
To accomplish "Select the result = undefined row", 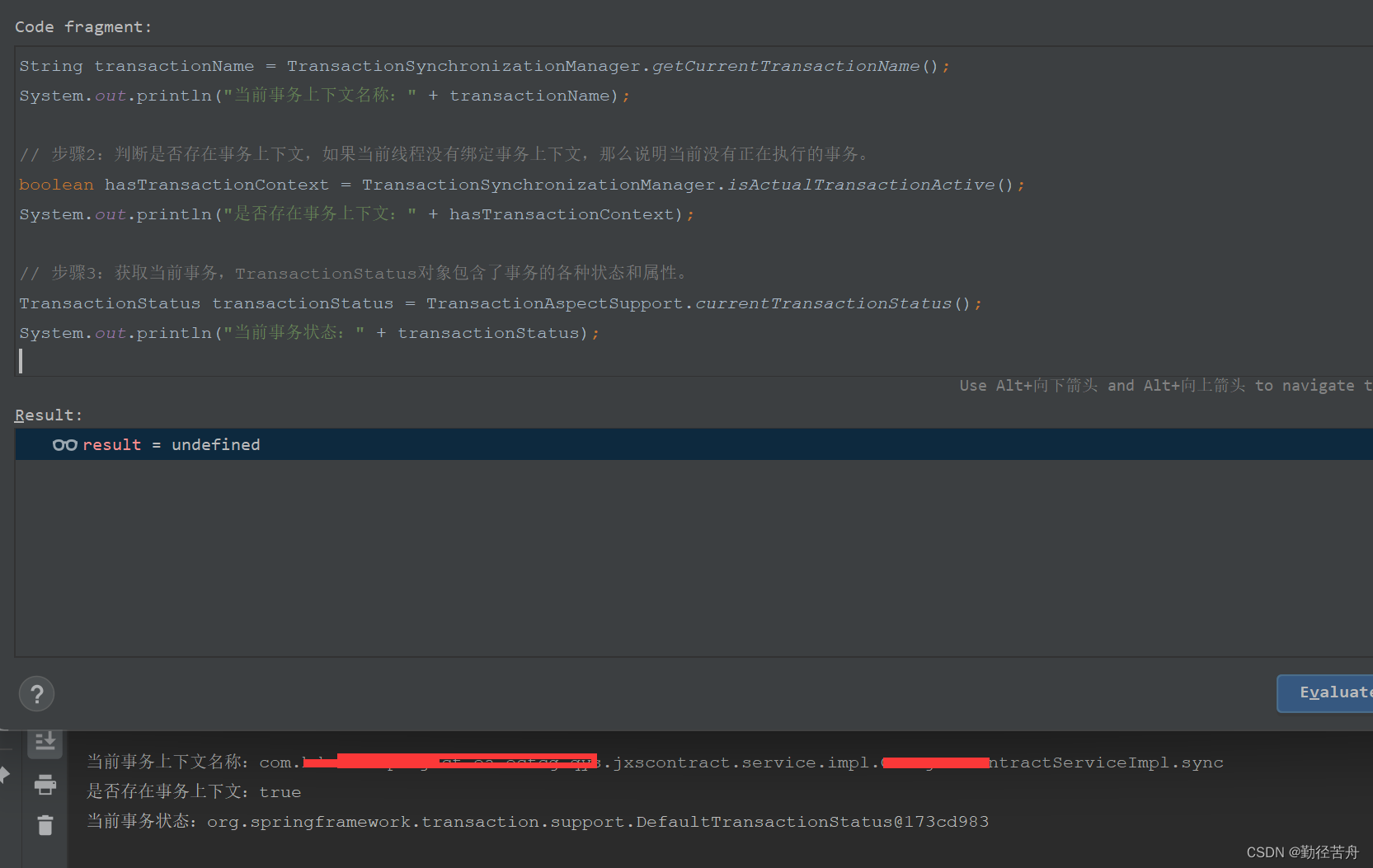I will tap(694, 444).
